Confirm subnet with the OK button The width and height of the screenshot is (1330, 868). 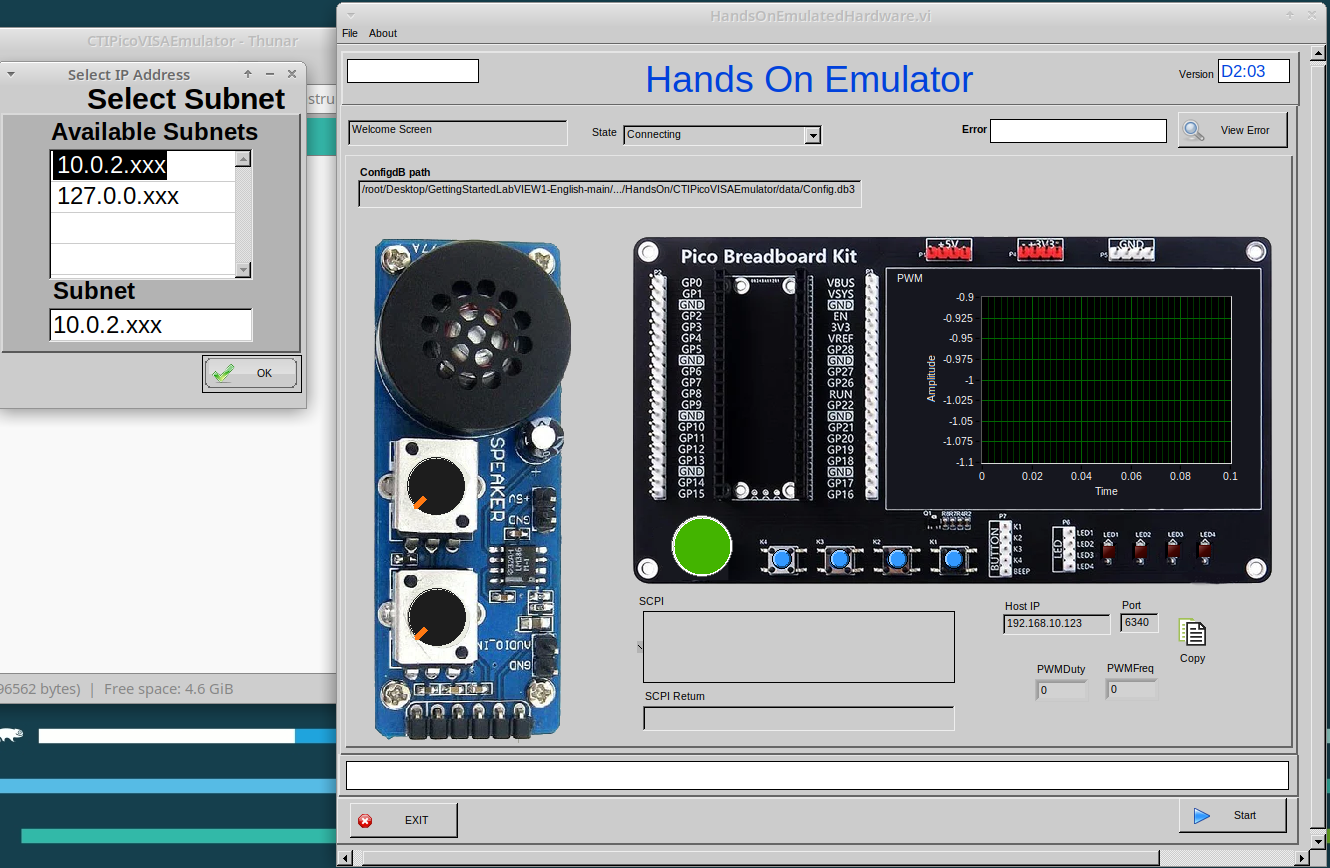click(x=252, y=373)
